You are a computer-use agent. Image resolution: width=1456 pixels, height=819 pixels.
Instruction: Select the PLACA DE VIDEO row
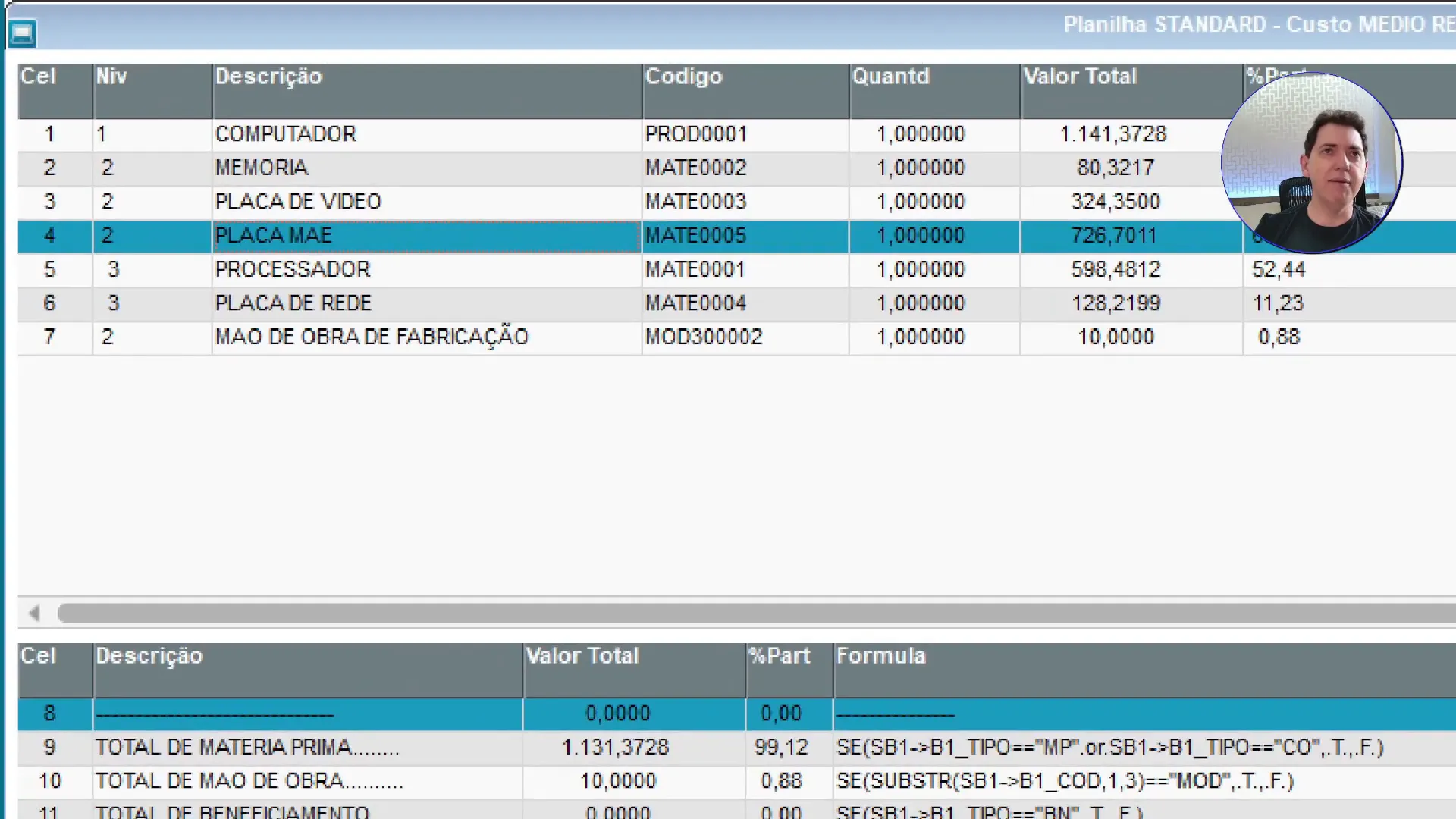298,202
